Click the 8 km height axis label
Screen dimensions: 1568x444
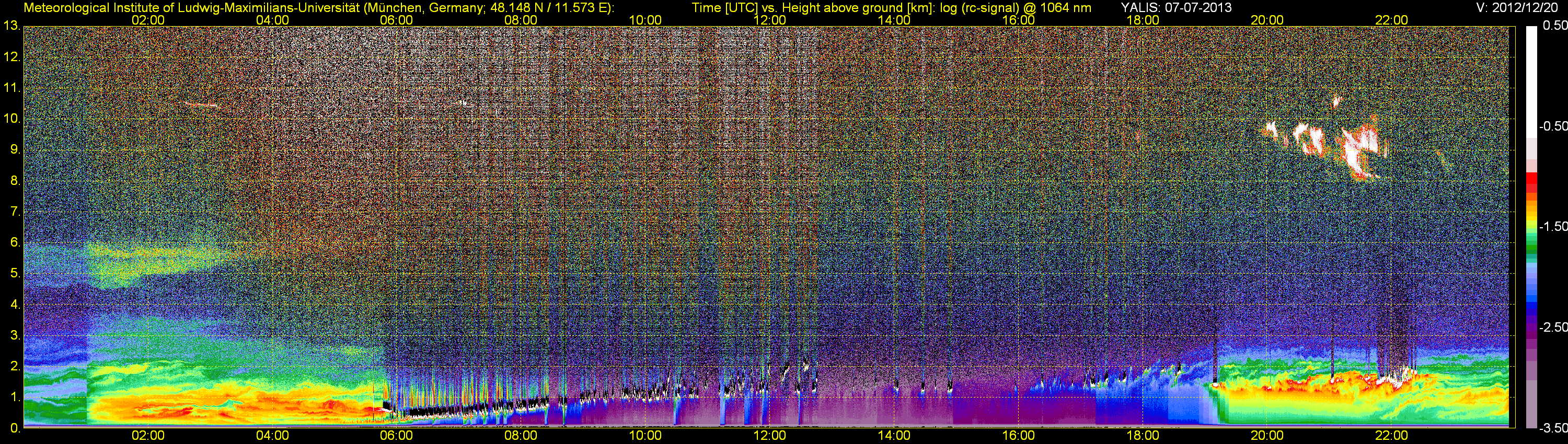click(15, 181)
